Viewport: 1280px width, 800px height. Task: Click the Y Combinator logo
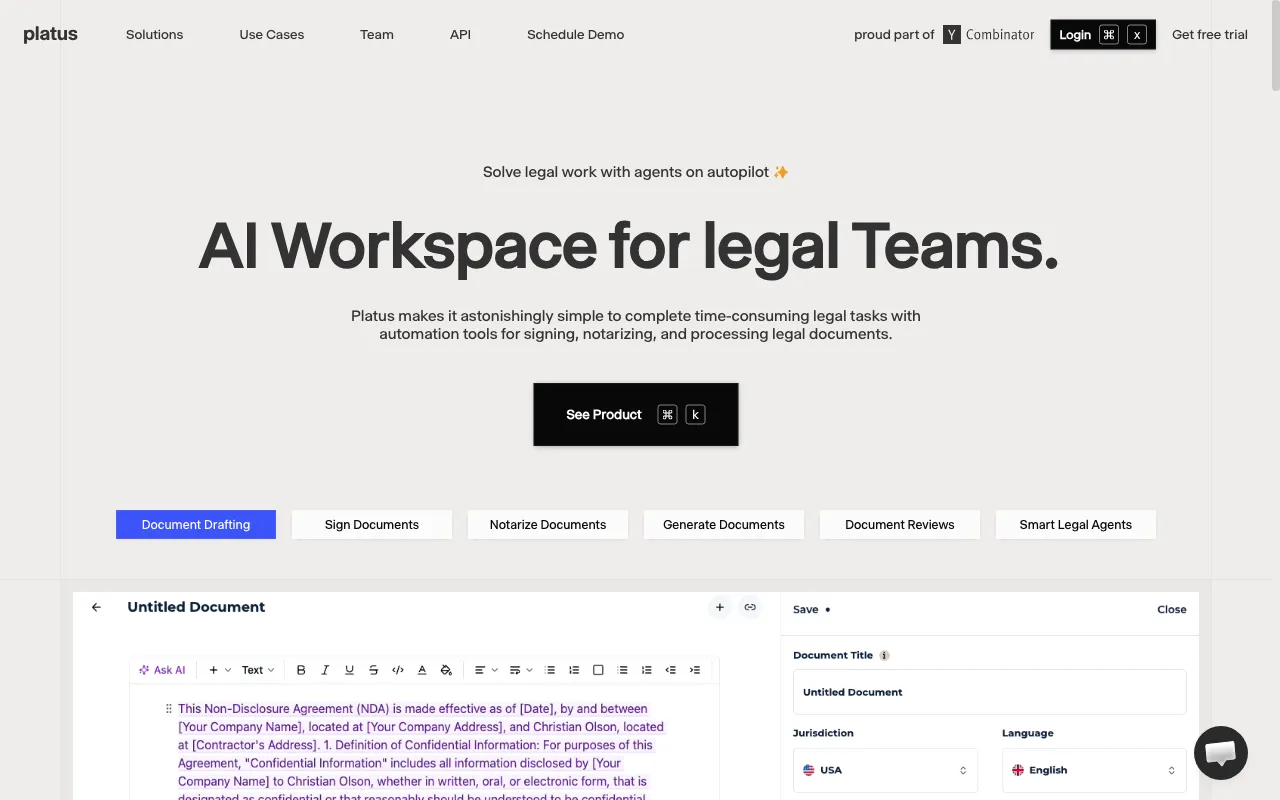(x=988, y=35)
